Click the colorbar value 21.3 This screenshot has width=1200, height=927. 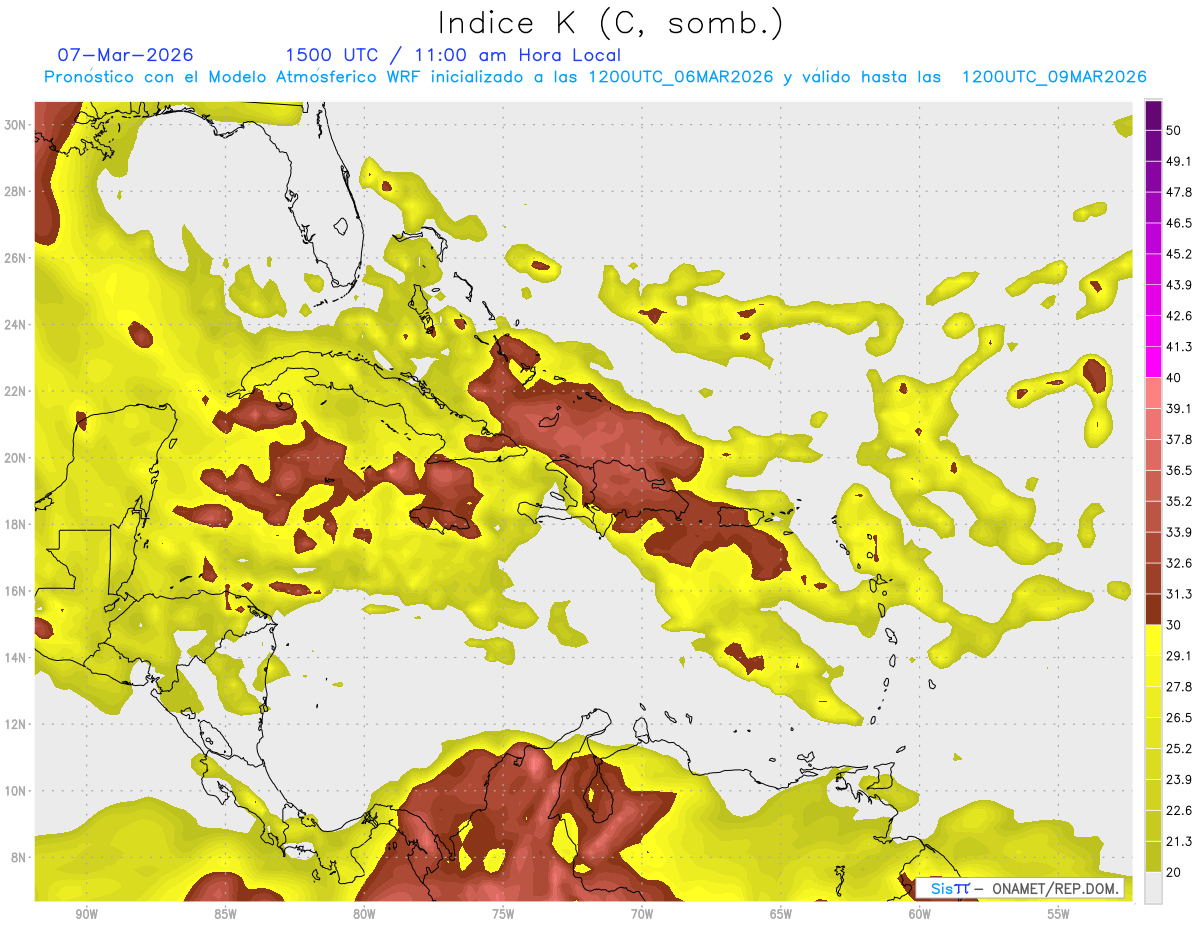[1179, 842]
